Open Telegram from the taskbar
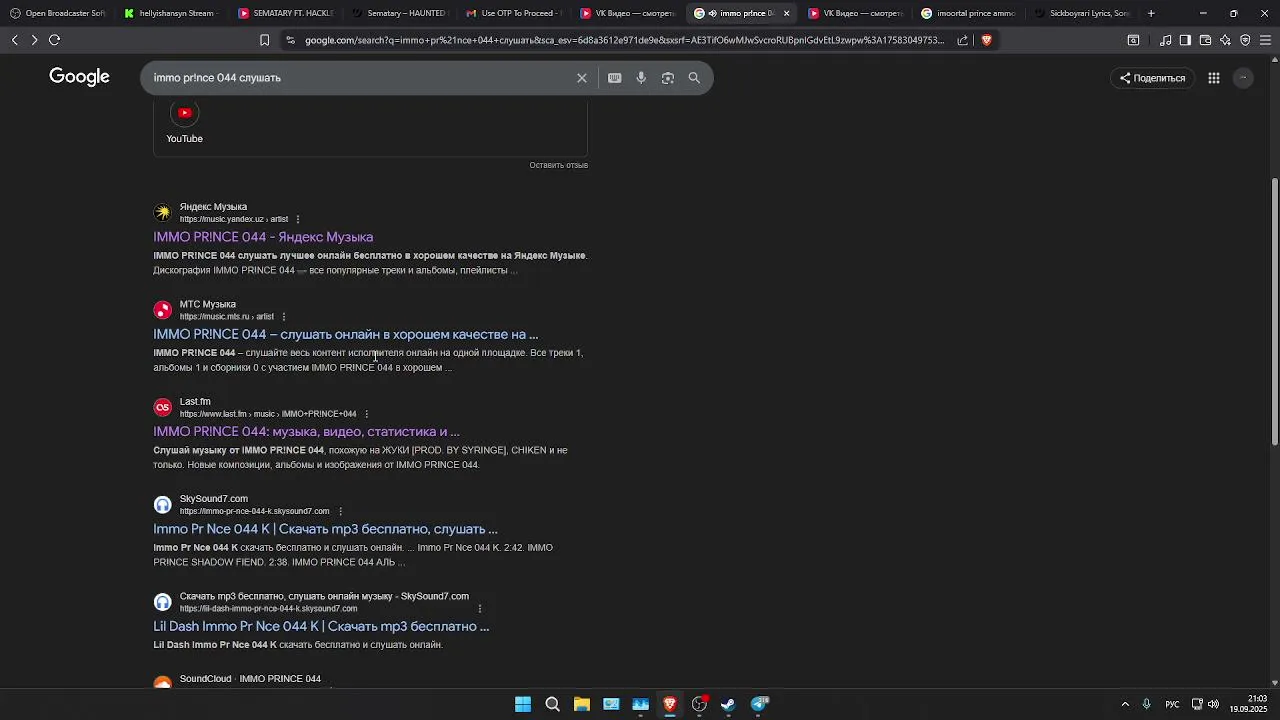The height and width of the screenshot is (720, 1280). click(759, 704)
